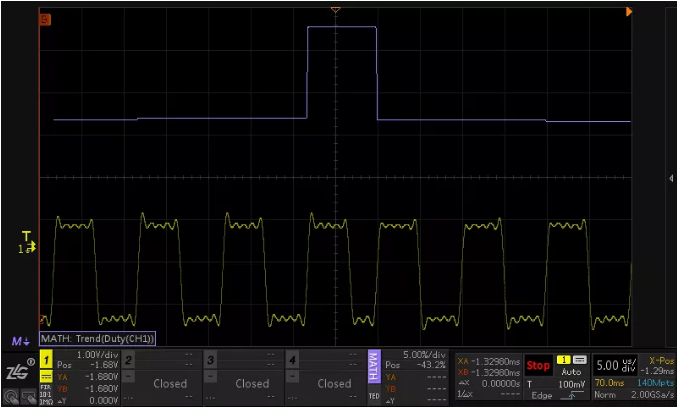This screenshot has width=677, height=408.
Task: Tap channel 2 coupling dash icon
Action: pyautogui.click(x=128, y=376)
